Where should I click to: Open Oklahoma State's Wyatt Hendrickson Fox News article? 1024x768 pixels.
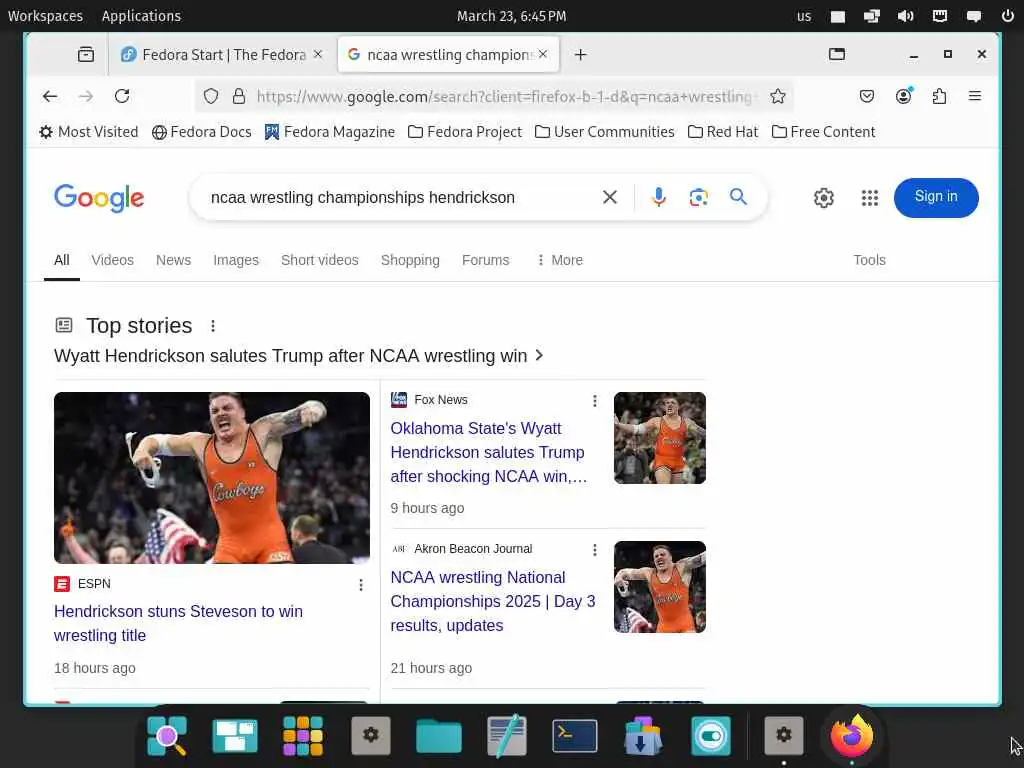pos(488,453)
